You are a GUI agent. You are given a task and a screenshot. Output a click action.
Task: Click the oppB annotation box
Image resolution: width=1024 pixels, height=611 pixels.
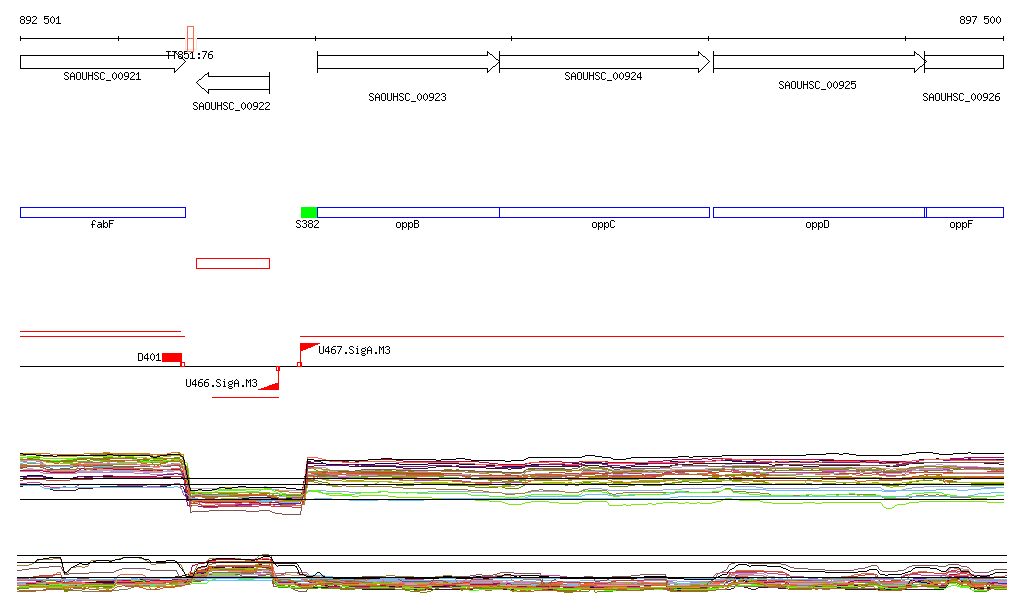pyautogui.click(x=408, y=212)
